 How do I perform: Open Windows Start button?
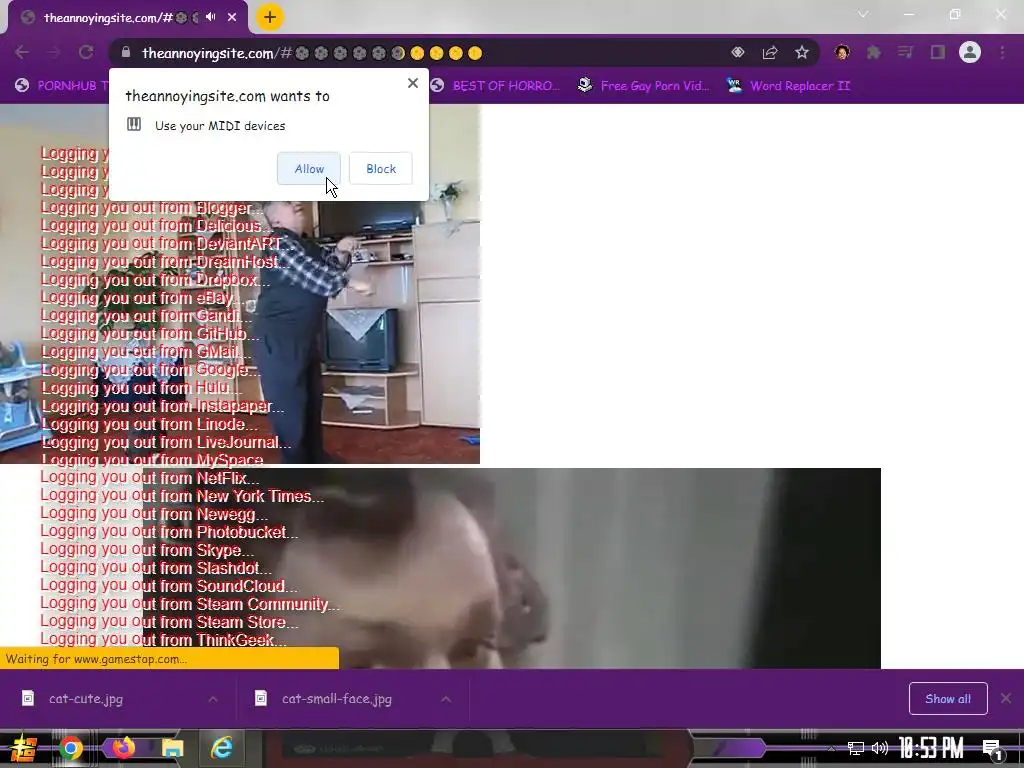click(x=22, y=748)
